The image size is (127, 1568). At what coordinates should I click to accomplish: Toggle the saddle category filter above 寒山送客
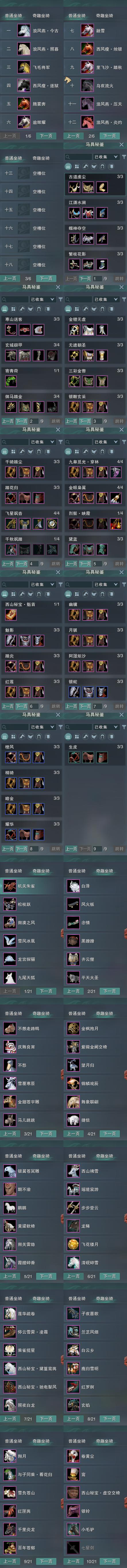(31, 308)
